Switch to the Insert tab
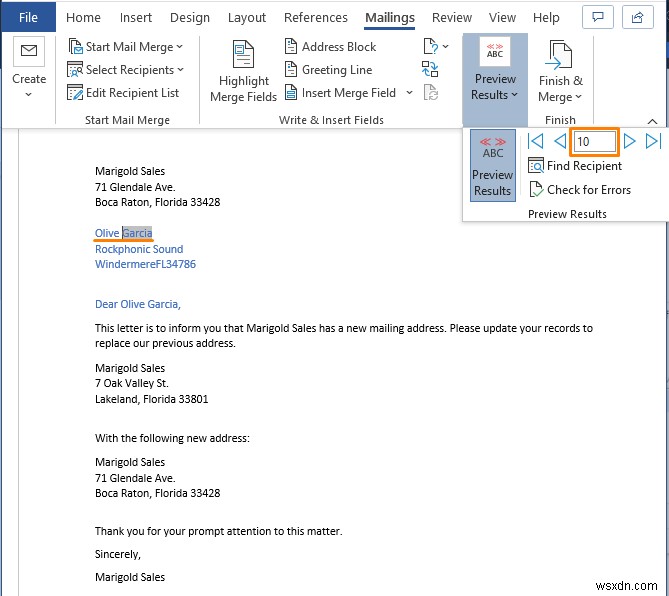This screenshot has height=596, width=669. [136, 17]
